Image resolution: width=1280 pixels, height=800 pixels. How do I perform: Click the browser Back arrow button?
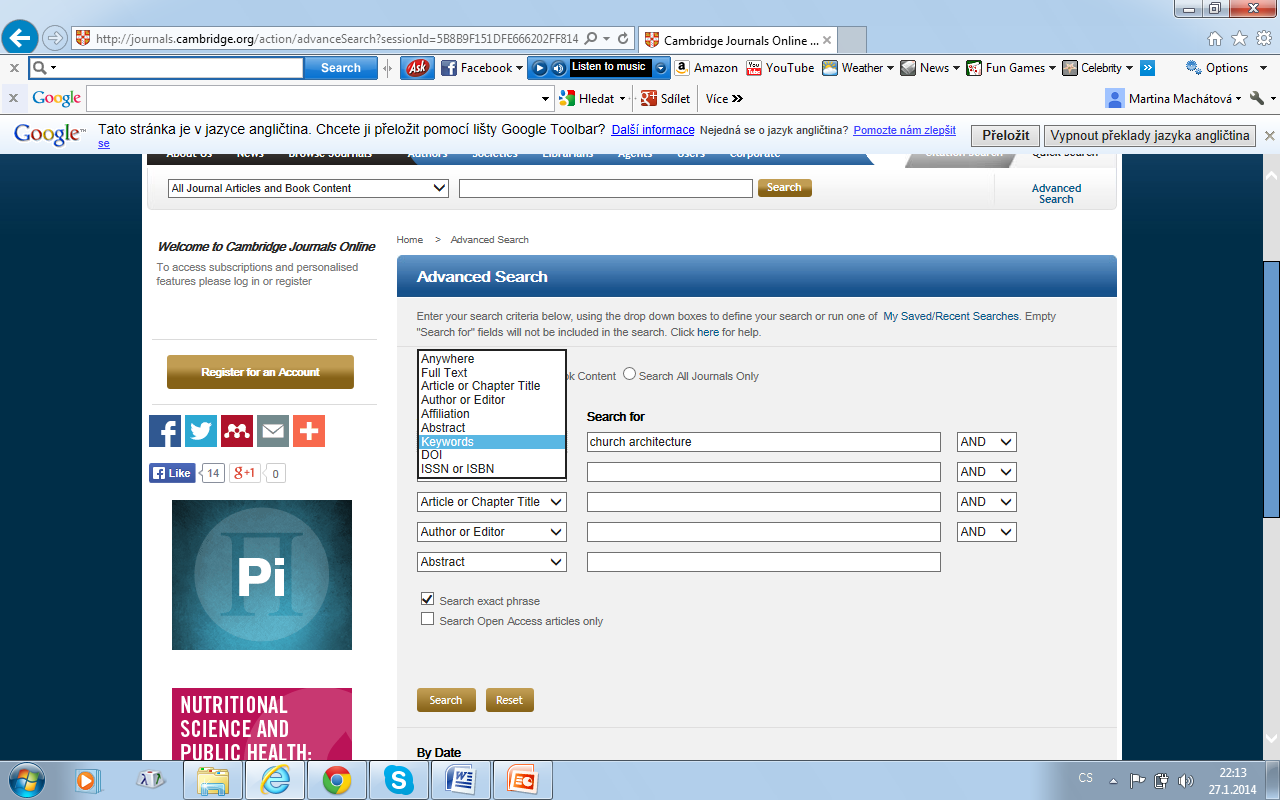click(x=21, y=39)
